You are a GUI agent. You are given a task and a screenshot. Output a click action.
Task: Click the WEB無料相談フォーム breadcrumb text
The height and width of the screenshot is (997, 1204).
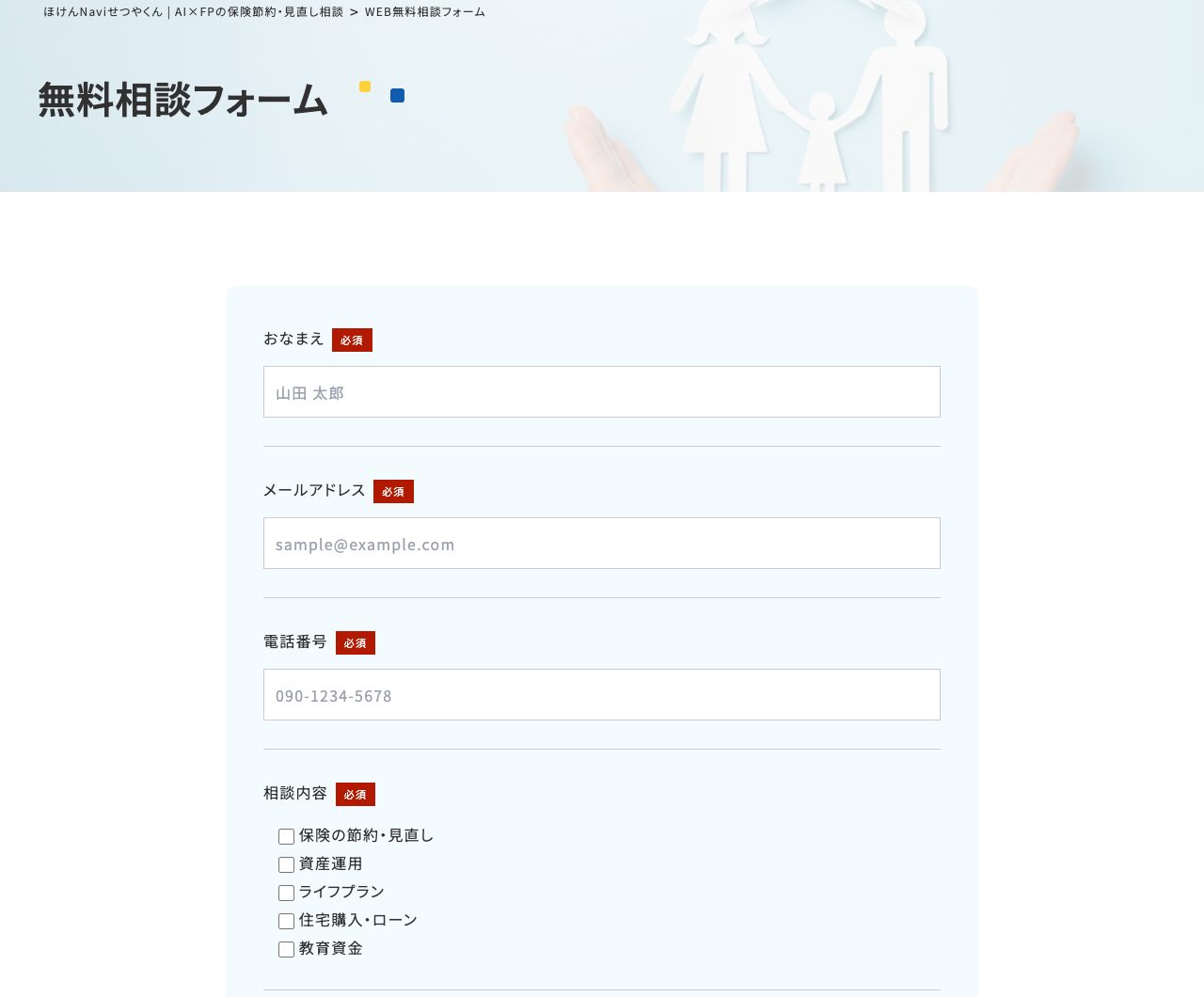tap(425, 12)
